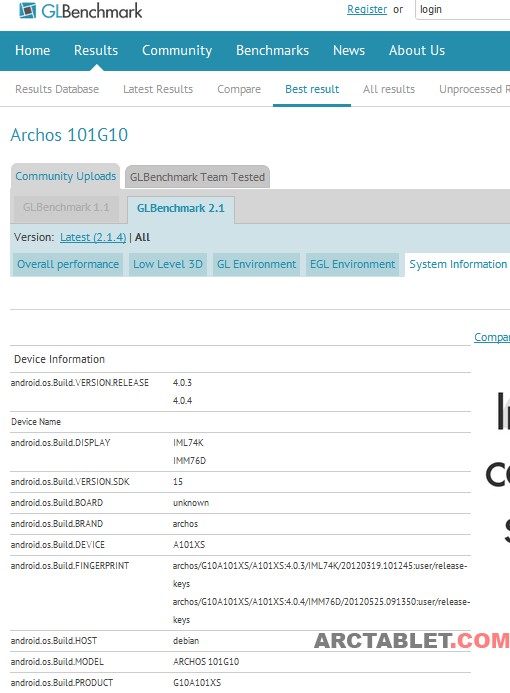The width and height of the screenshot is (510, 693).
Task: Click the android.os.Build.BOARD label
Action: (57, 503)
